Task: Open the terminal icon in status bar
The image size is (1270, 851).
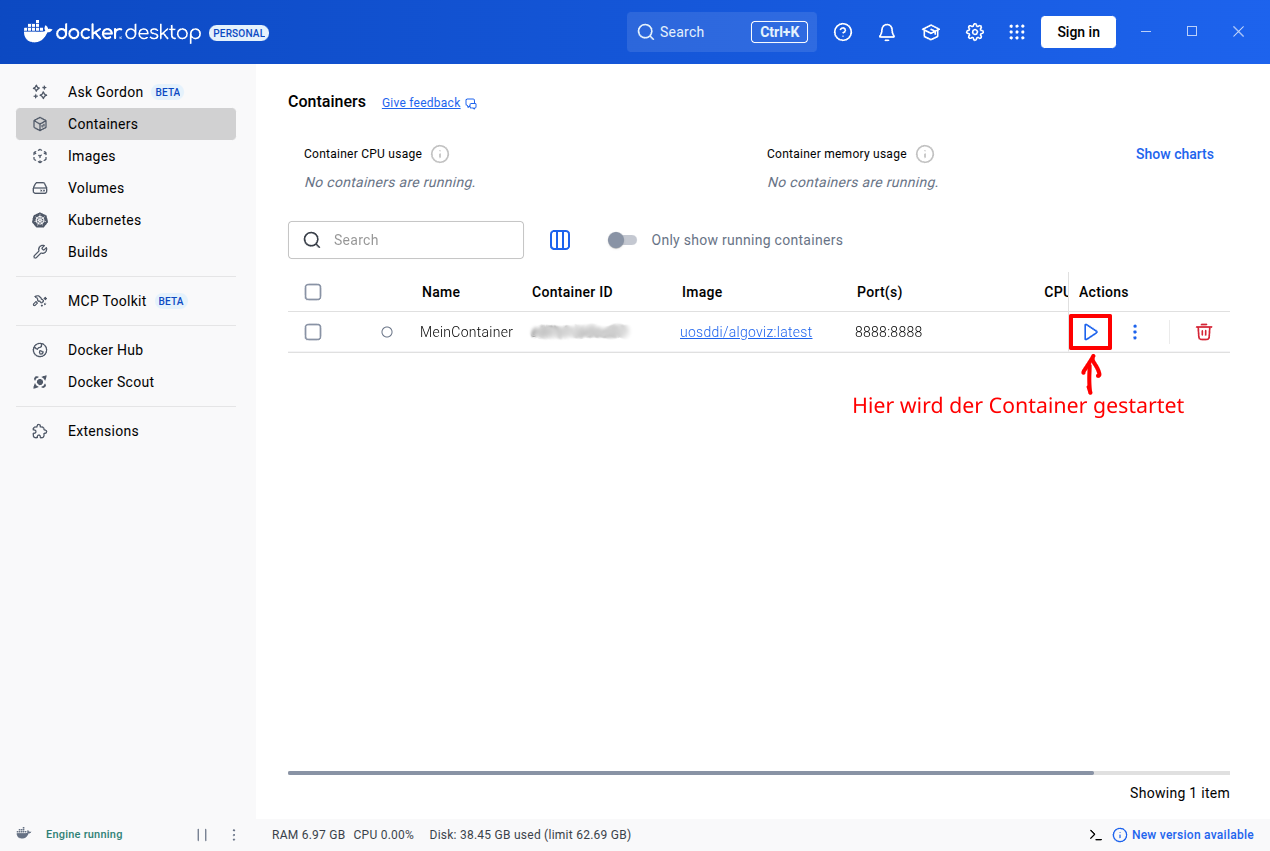Action: (x=1095, y=835)
